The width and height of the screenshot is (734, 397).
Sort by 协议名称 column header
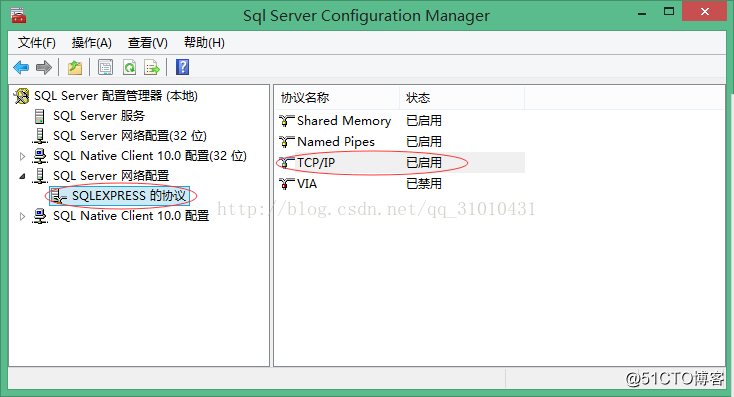tap(337, 98)
